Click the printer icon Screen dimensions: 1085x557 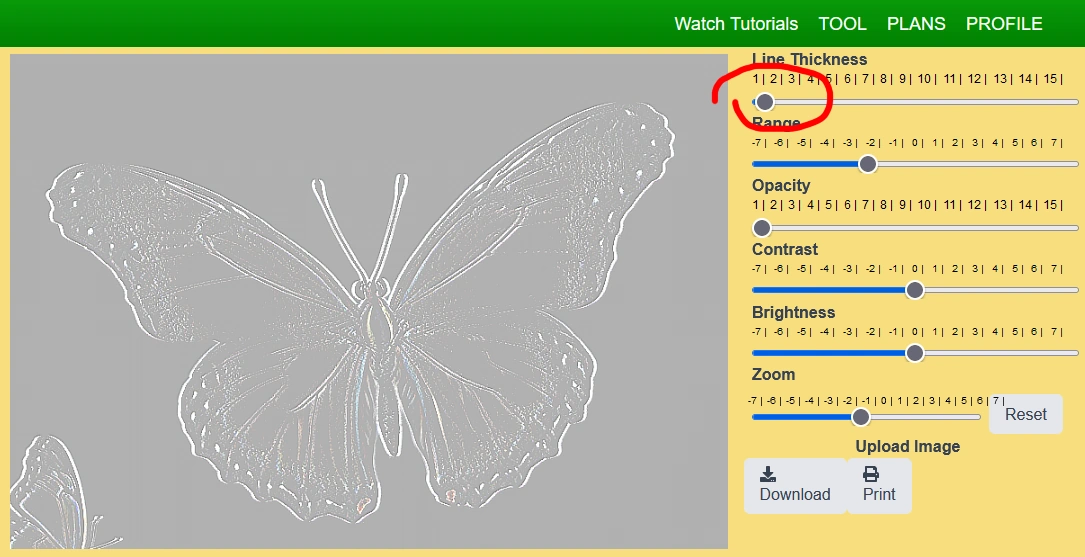click(x=871, y=474)
